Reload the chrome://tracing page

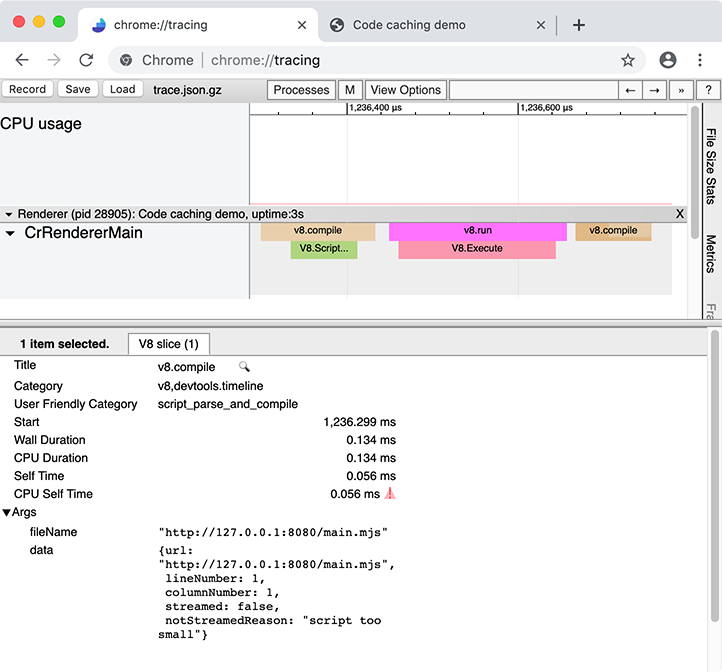86,60
